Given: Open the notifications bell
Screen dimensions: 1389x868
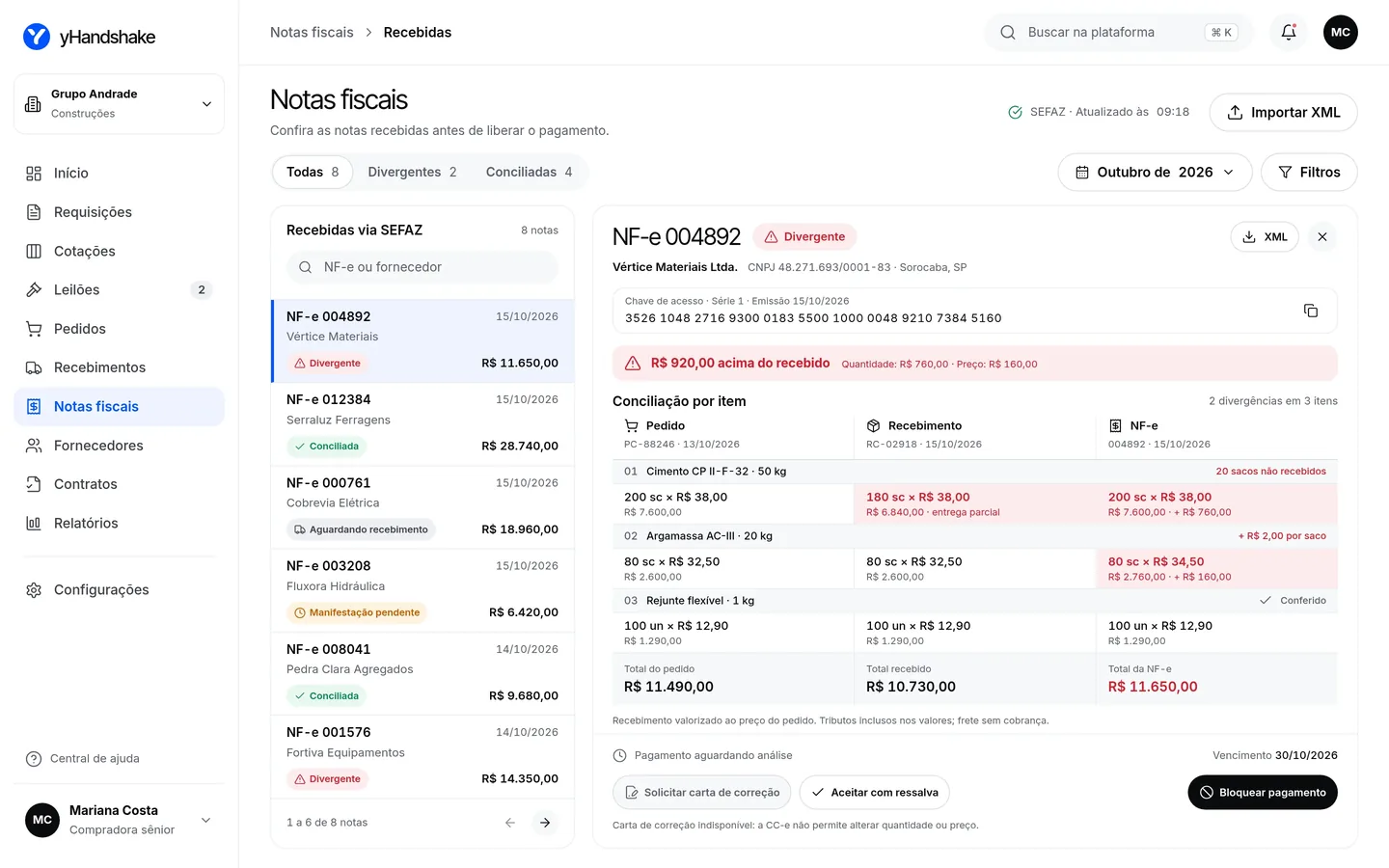Looking at the screenshot, I should coord(1289,33).
